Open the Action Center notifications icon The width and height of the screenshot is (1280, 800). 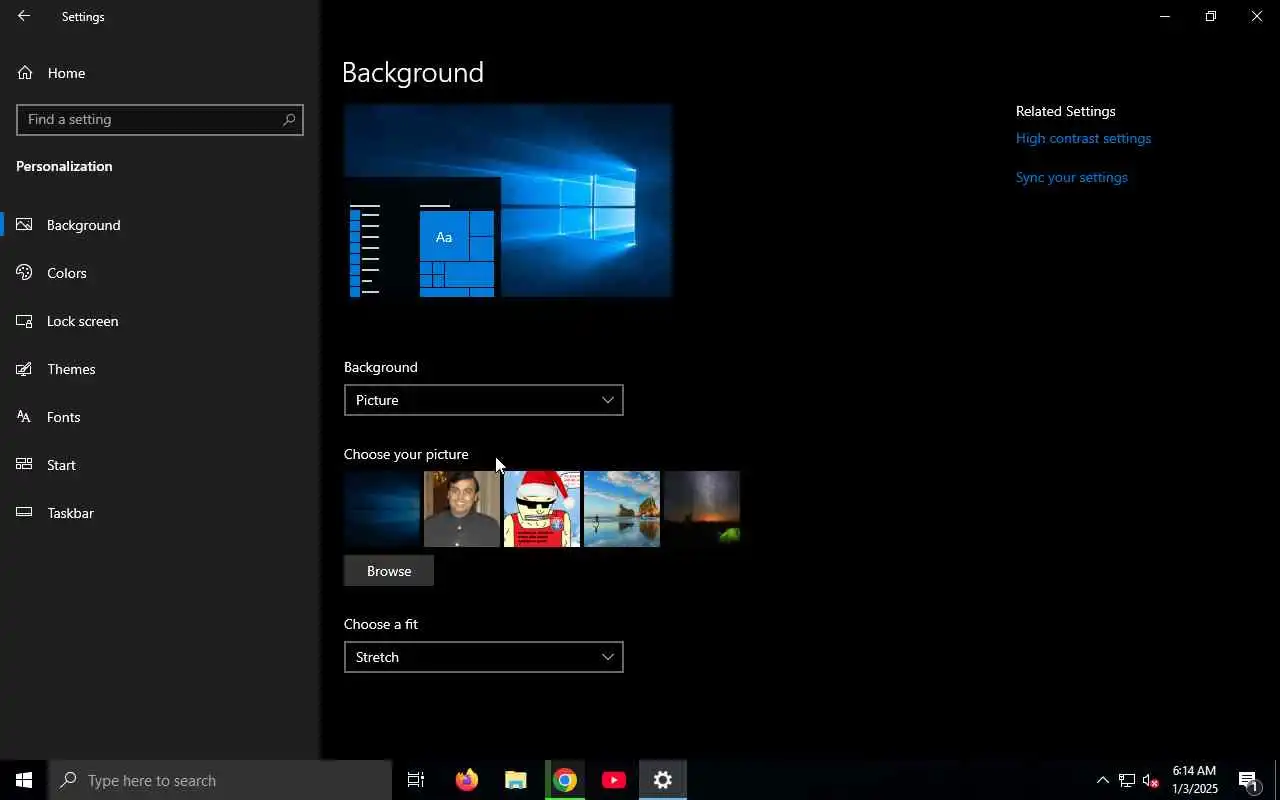pos(1248,780)
